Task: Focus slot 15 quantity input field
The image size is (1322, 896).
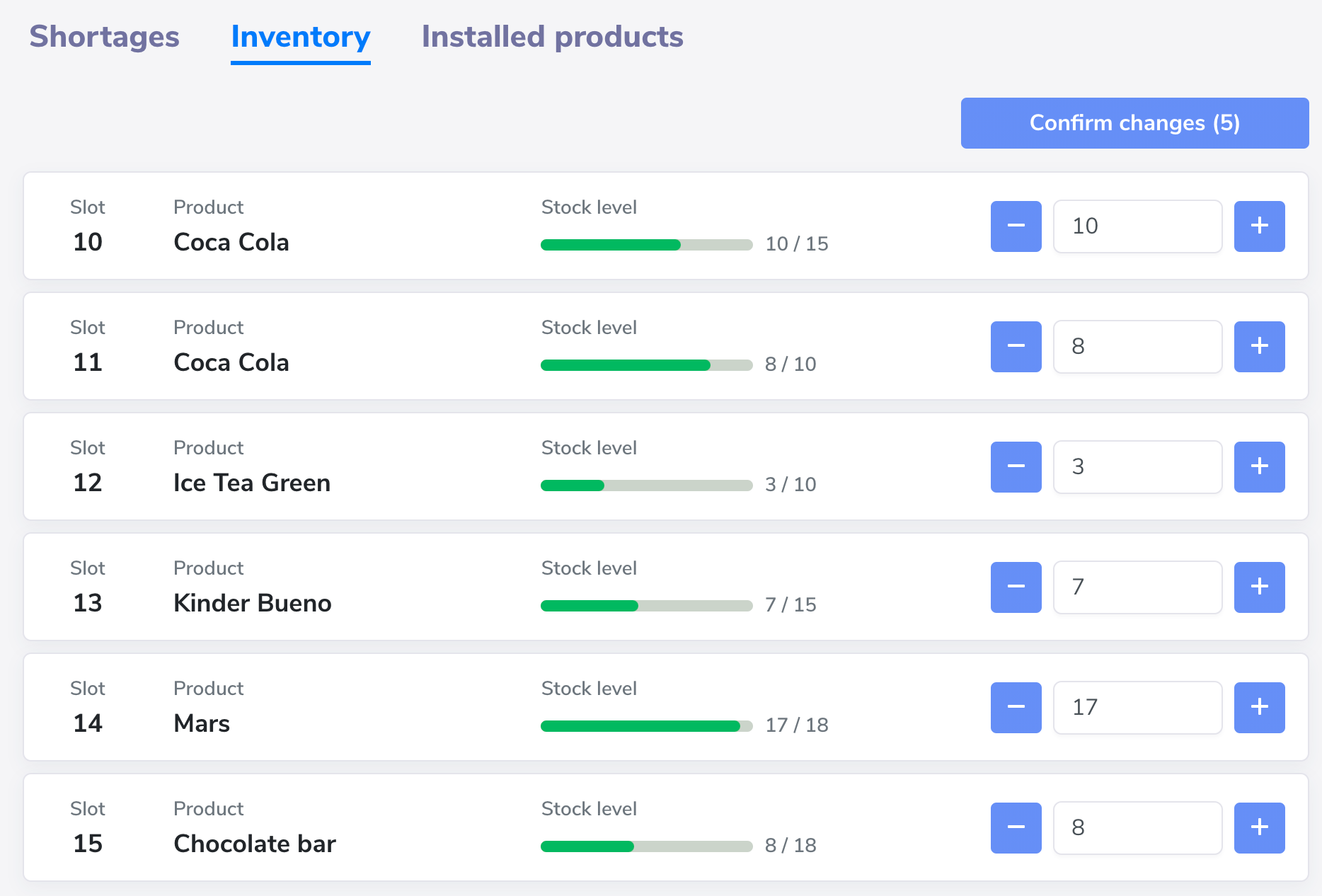Action: [1137, 828]
